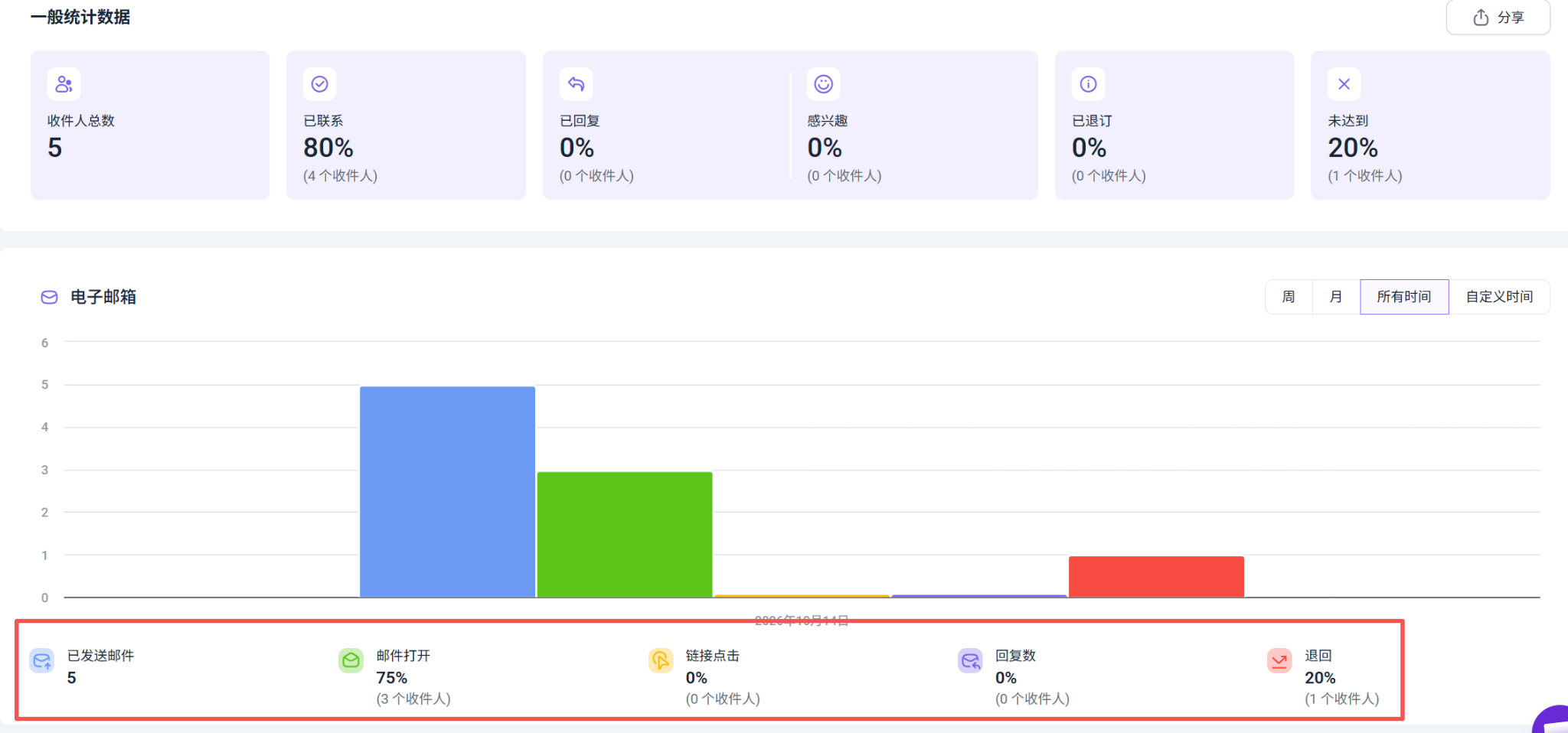The width and height of the screenshot is (1568, 733).
Task: Click the red bounced emails bar
Action: (1156, 577)
